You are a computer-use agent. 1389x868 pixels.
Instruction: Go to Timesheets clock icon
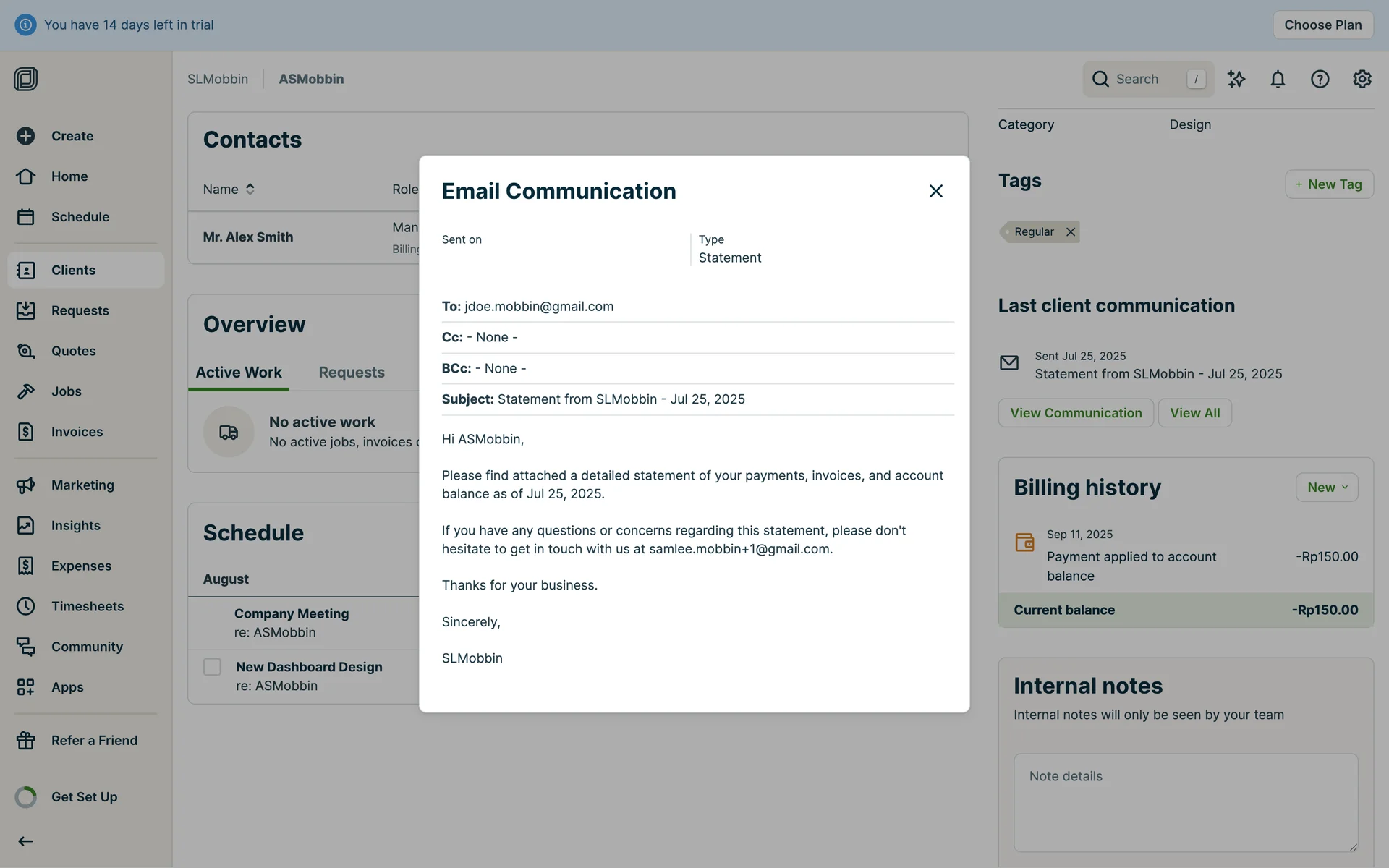coord(26,606)
